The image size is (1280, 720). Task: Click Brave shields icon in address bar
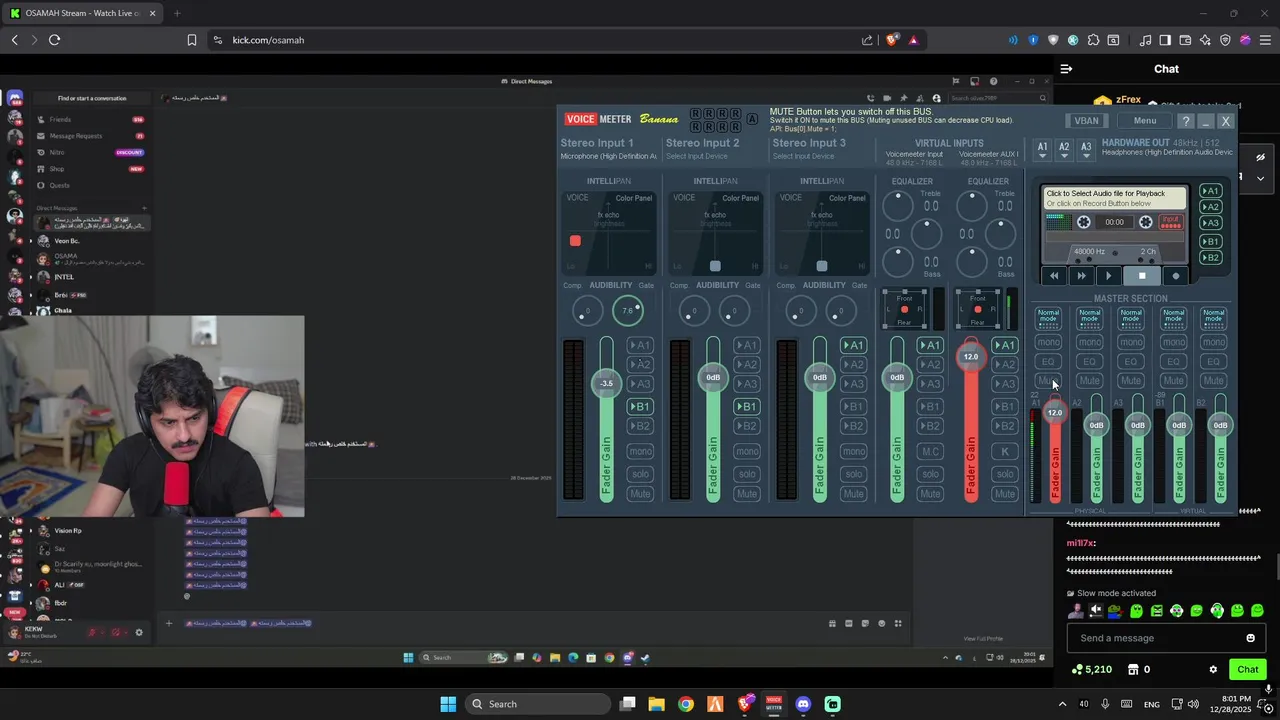[893, 40]
